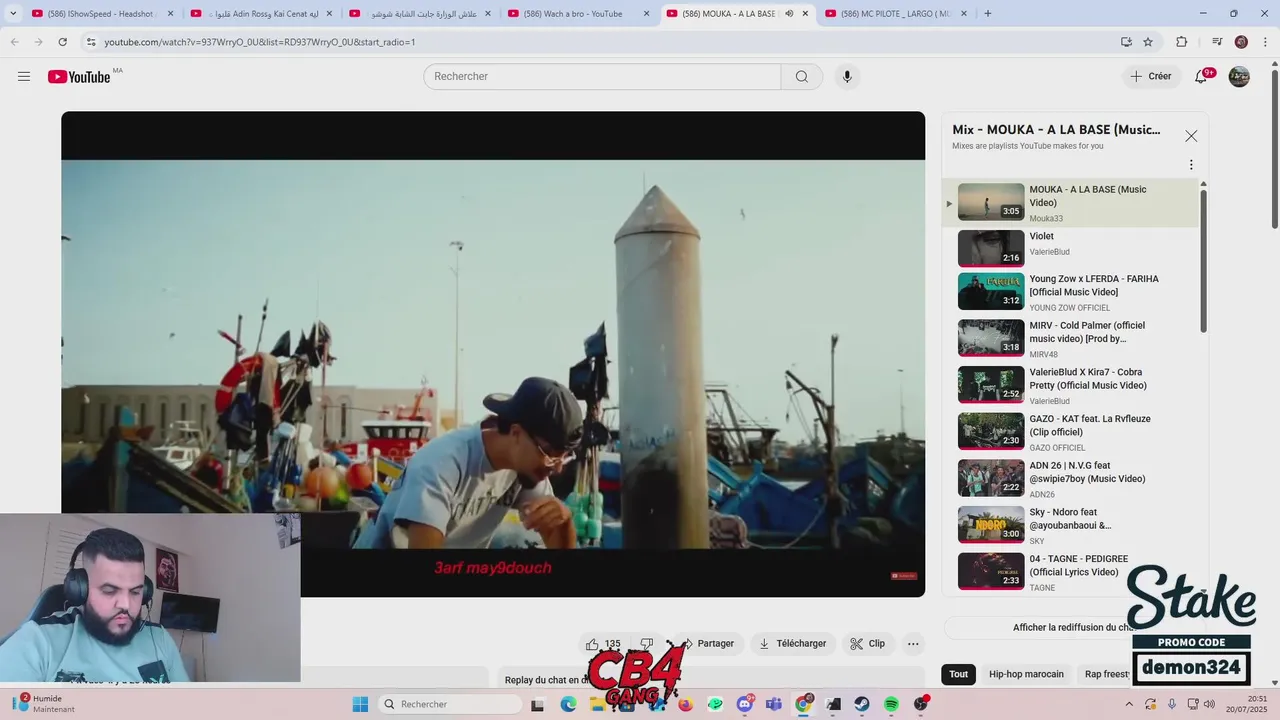Open Discord from the taskbar
Viewport: 1280px width, 720px height.
[x=744, y=704]
